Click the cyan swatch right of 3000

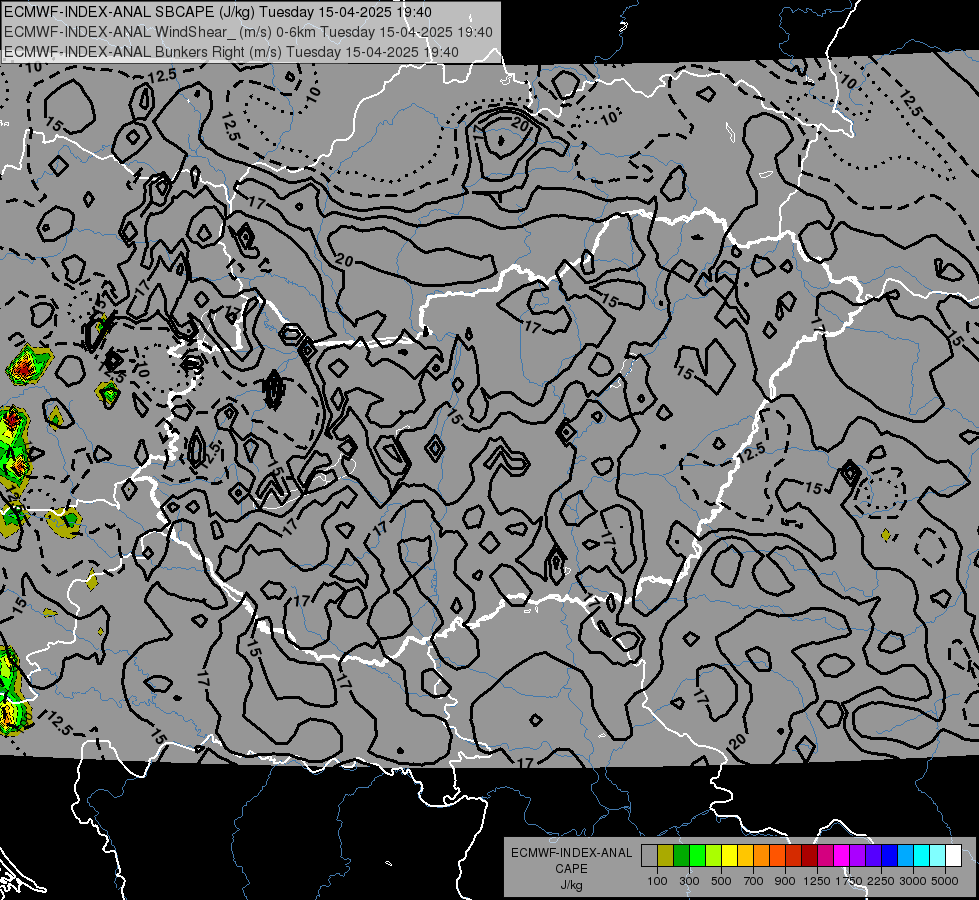click(922, 856)
